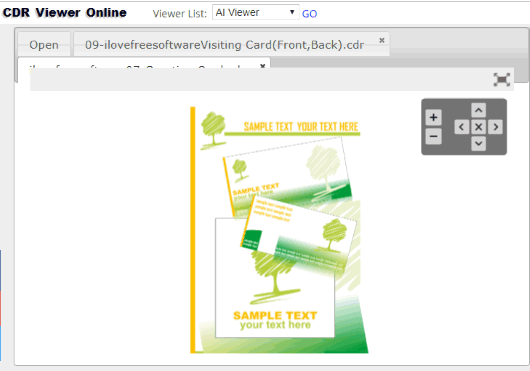530x371 pixels.
Task: Select the Visiting Card(Front,Back).cdr tab
Action: [224, 45]
